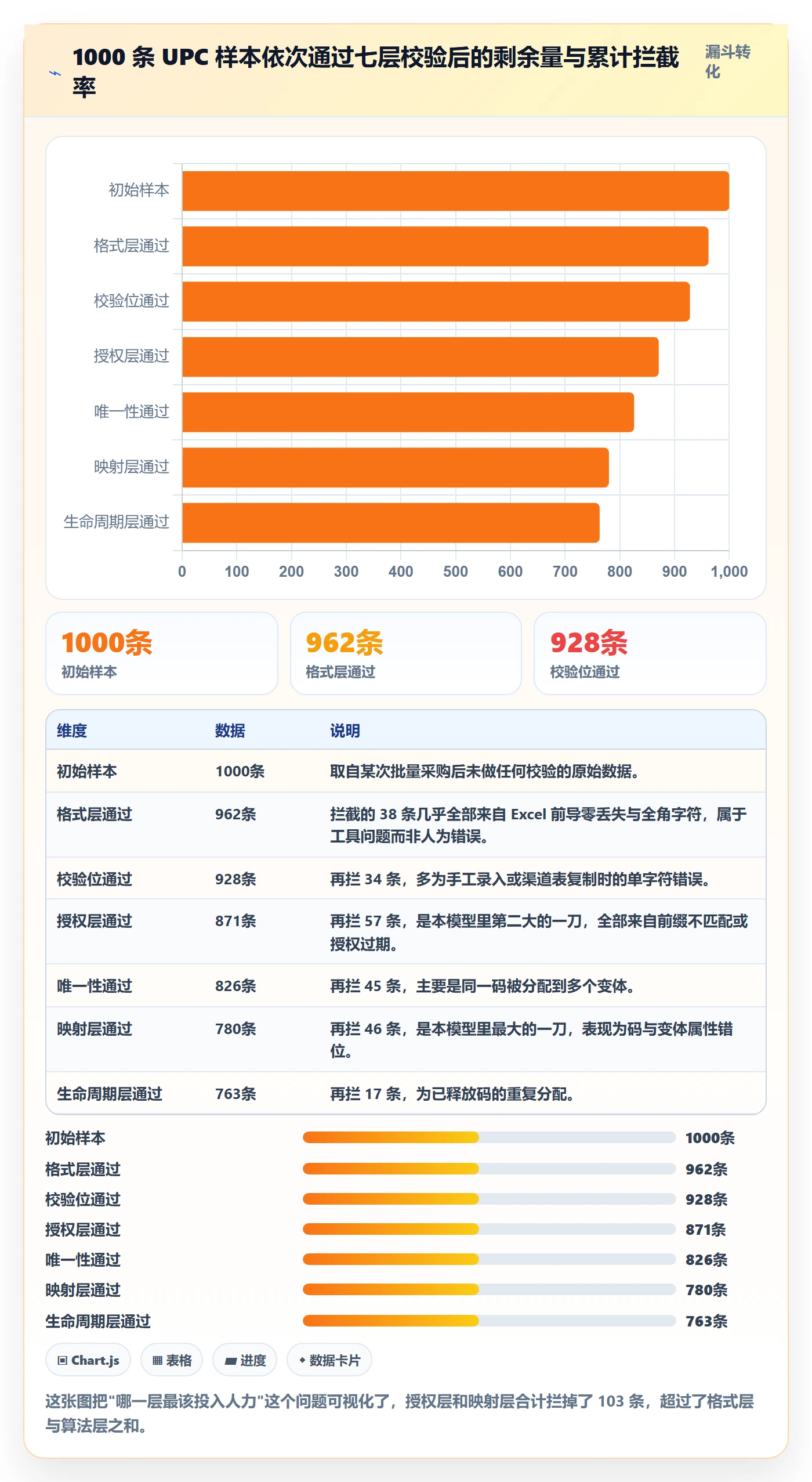Screen dimensions: 812x1482
Task: Click the 维度 table column header
Action: tap(72, 731)
